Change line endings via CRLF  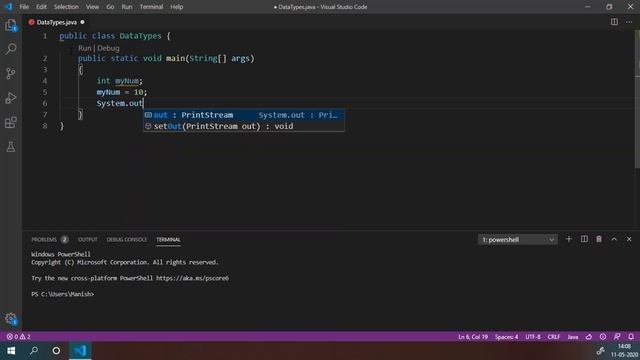pos(553,337)
